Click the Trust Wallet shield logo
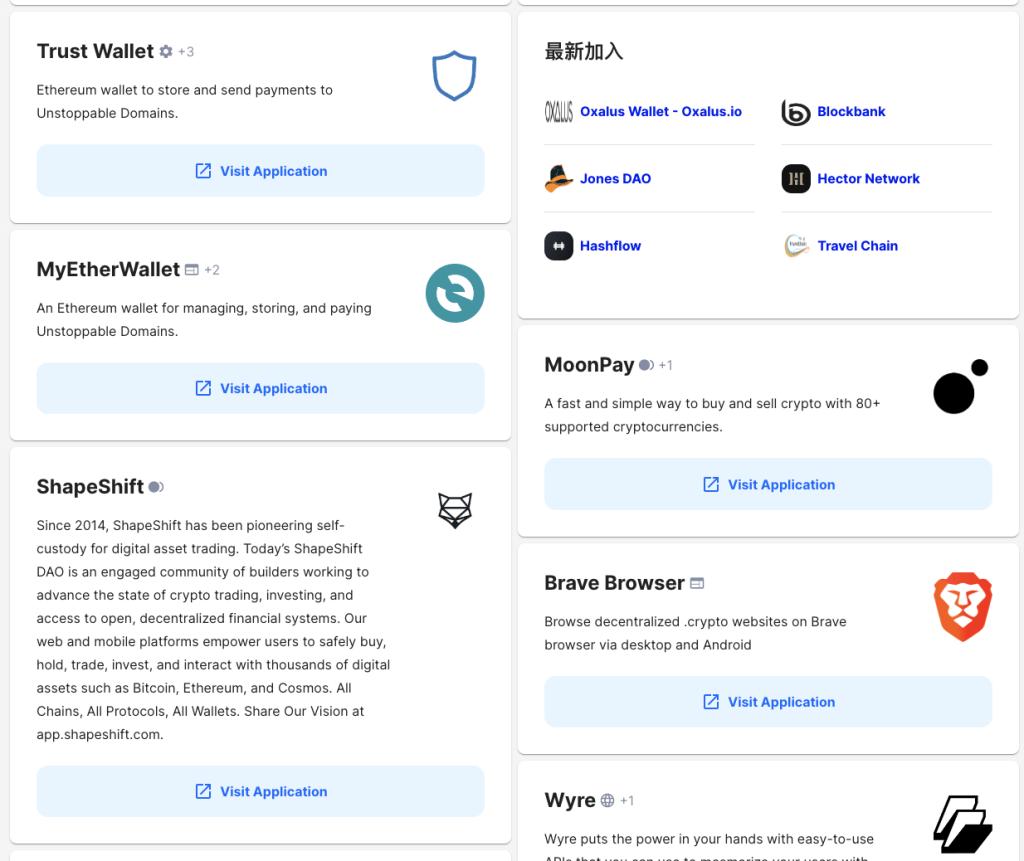The width and height of the screenshot is (1024, 861). tap(454, 76)
